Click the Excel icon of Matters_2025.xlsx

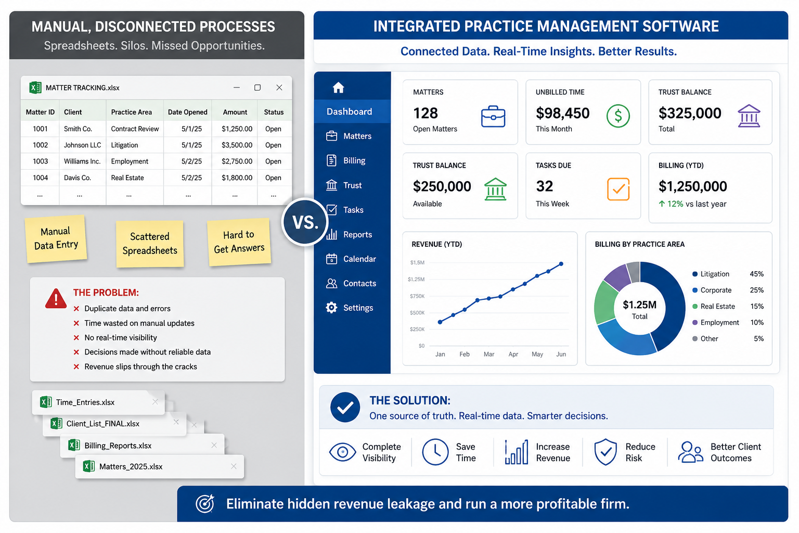[89, 466]
